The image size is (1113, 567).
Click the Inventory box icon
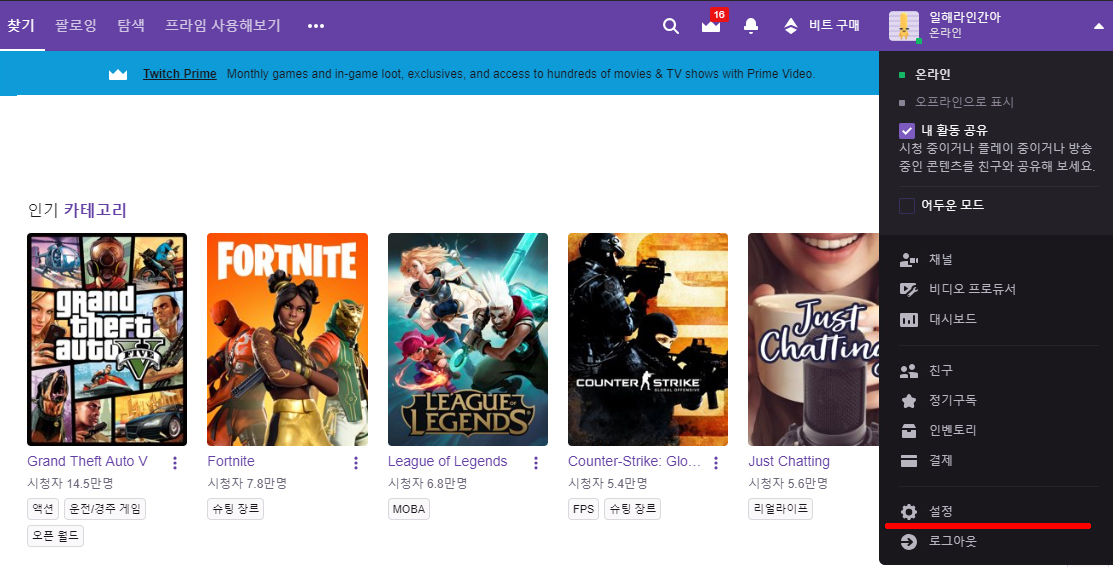coord(909,430)
